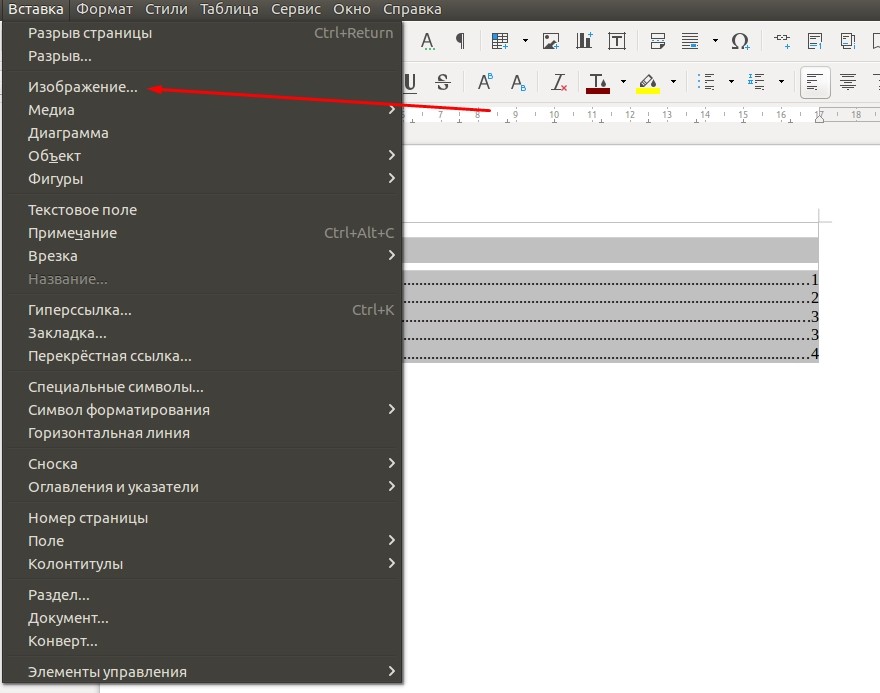This screenshot has width=880, height=693.
Task: Expand bullet list style dropdown arrow
Action: tap(731, 82)
